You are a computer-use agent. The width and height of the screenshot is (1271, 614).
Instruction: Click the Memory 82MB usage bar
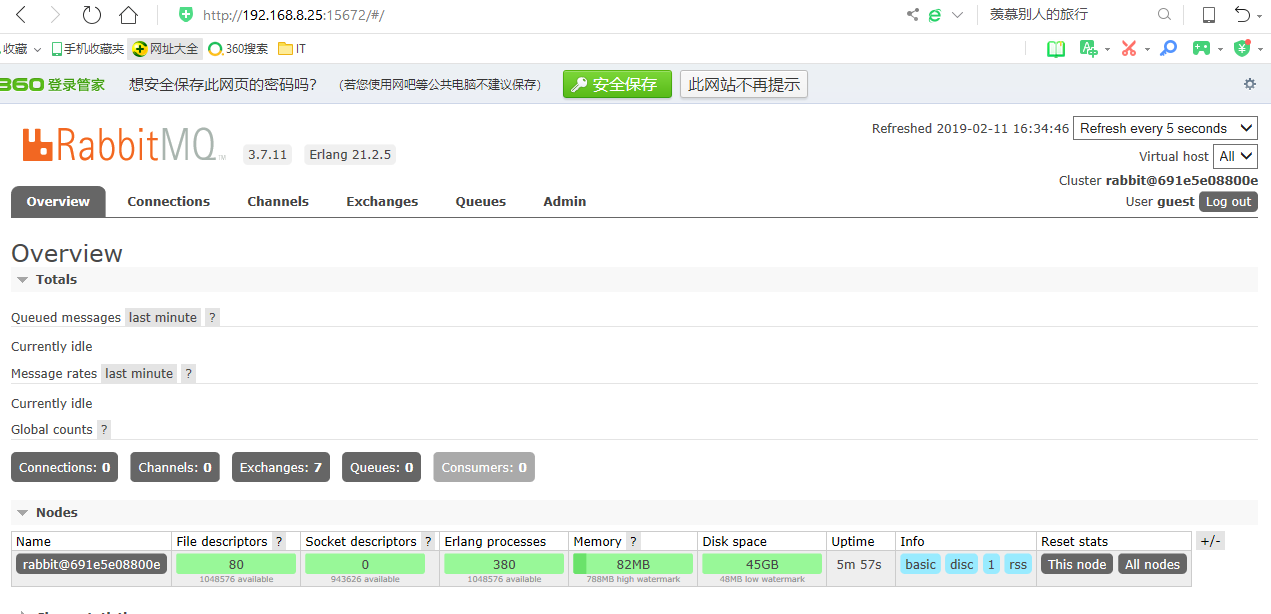633,564
